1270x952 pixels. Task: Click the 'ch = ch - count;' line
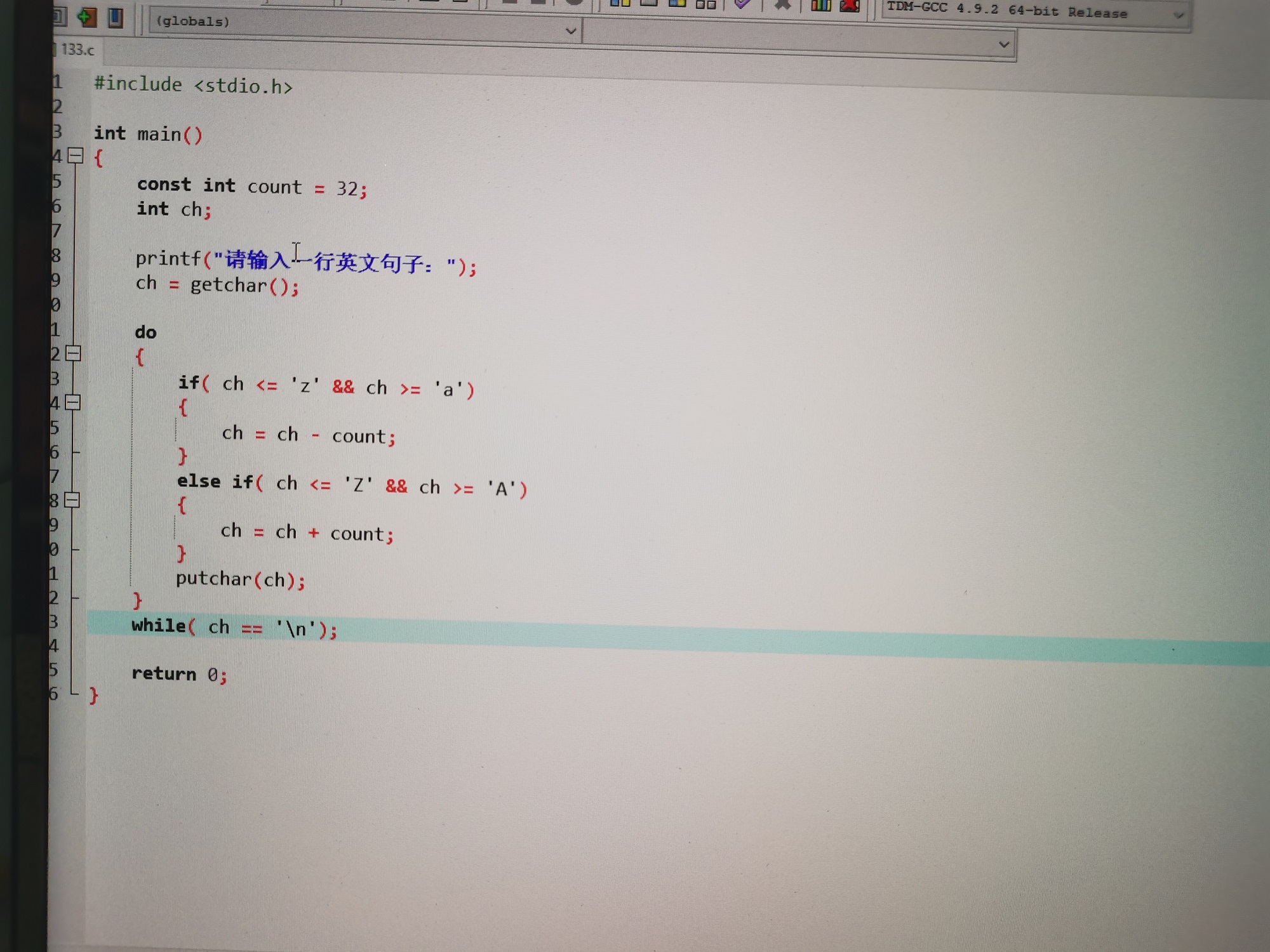pyautogui.click(x=309, y=435)
